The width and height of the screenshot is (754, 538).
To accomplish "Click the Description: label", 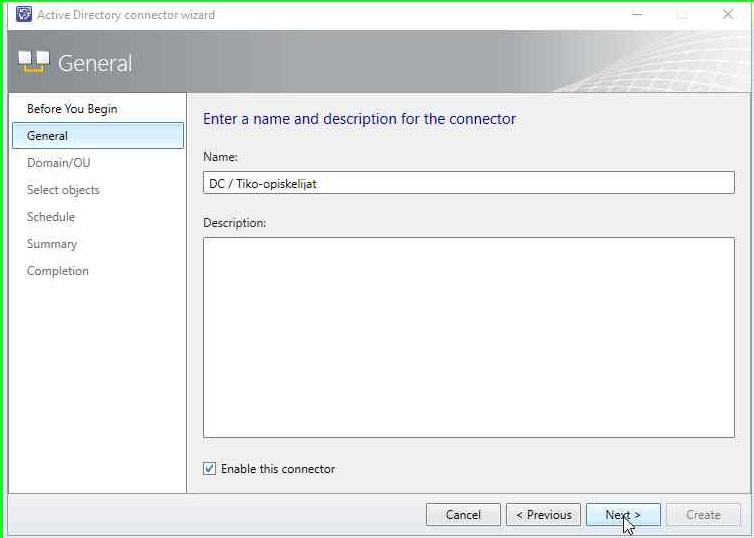I will [234, 223].
